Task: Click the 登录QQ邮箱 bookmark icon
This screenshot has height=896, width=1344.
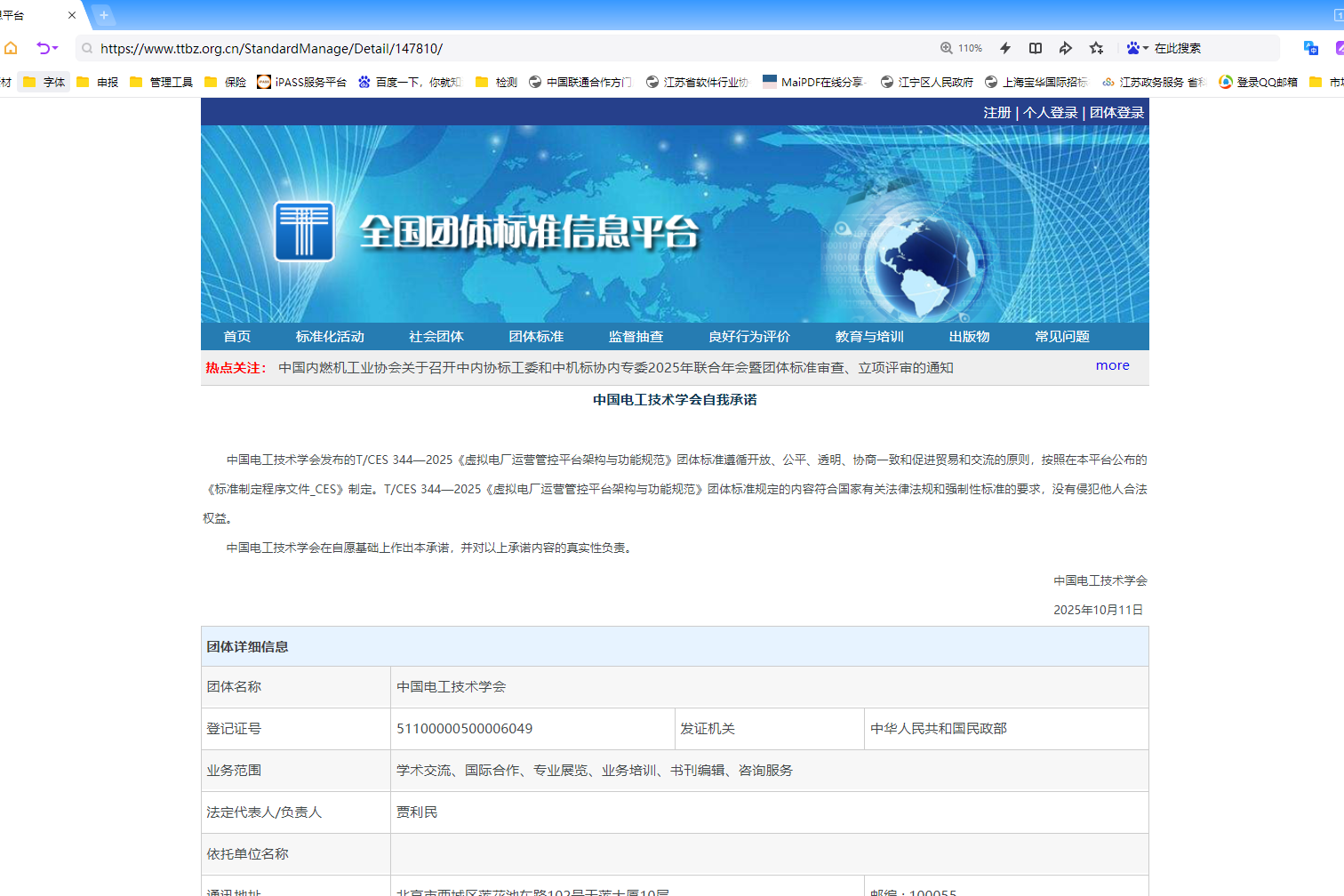Action: point(1227,81)
